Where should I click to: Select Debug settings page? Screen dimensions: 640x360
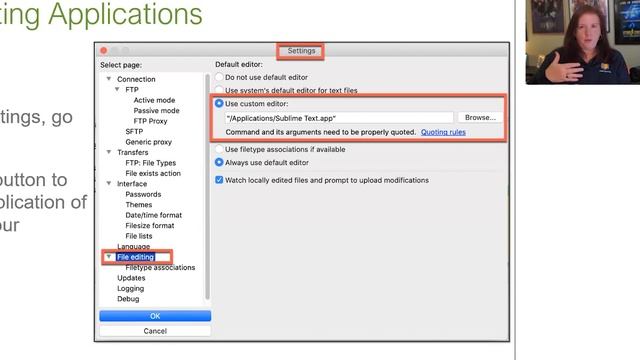128,299
